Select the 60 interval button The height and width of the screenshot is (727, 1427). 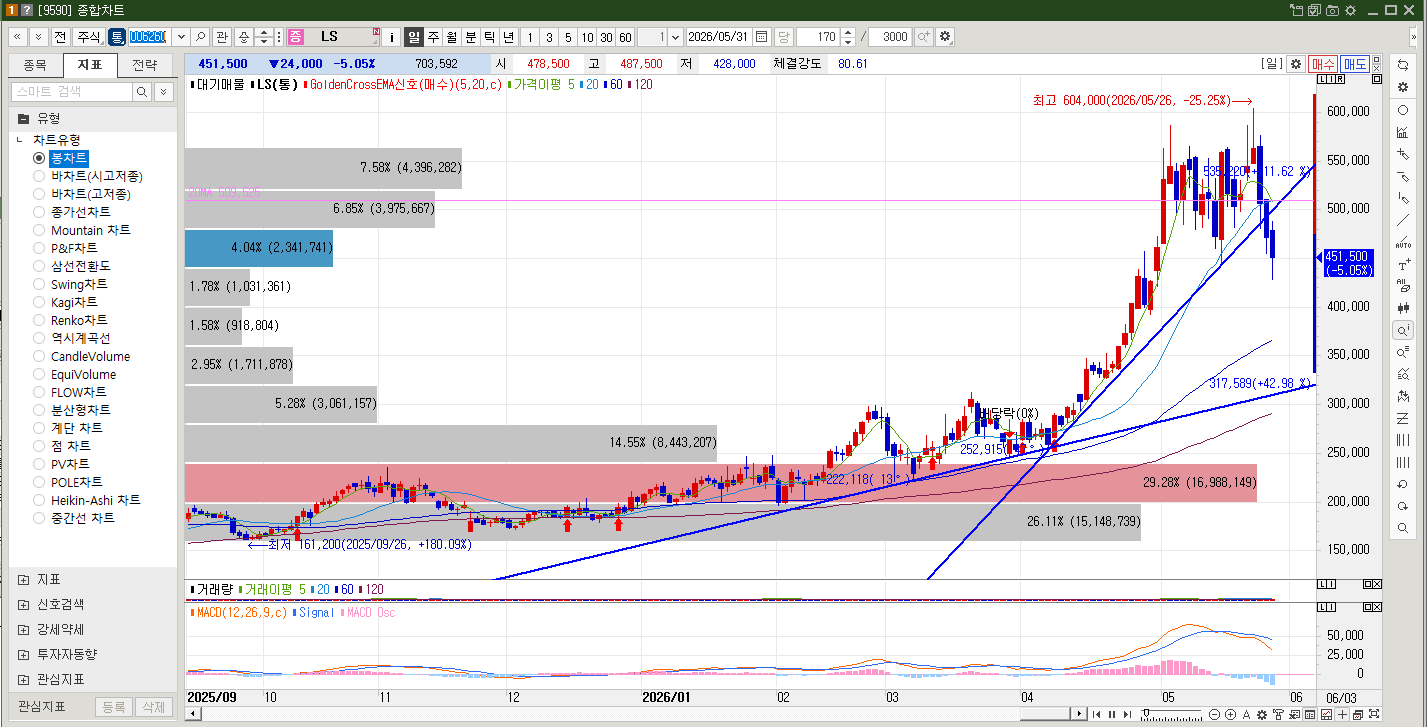point(625,37)
